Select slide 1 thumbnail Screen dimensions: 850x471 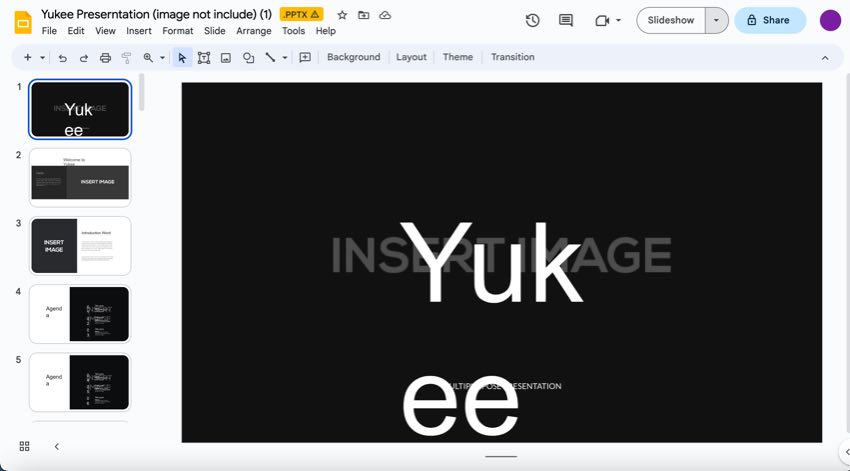click(80, 109)
